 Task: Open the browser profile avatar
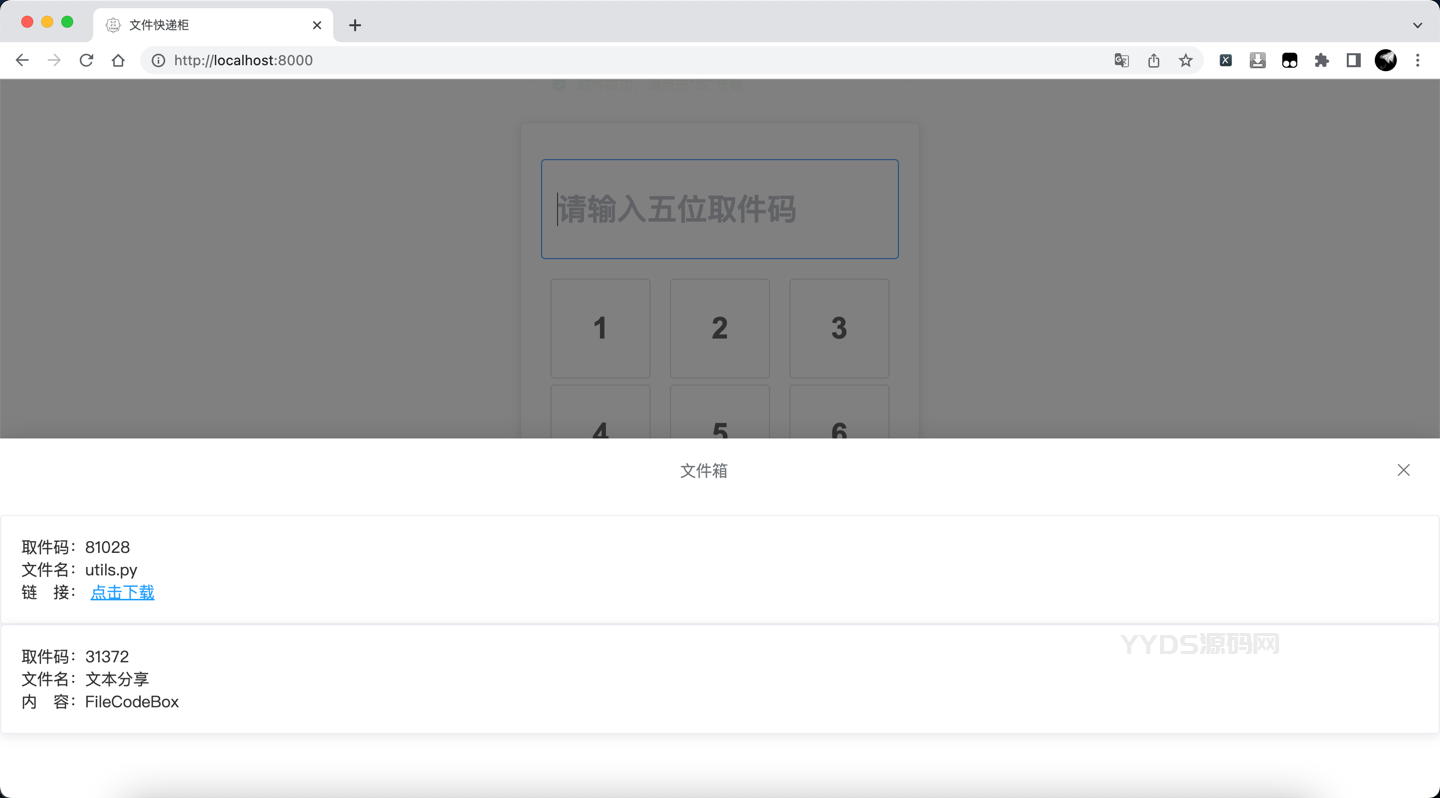(x=1385, y=60)
